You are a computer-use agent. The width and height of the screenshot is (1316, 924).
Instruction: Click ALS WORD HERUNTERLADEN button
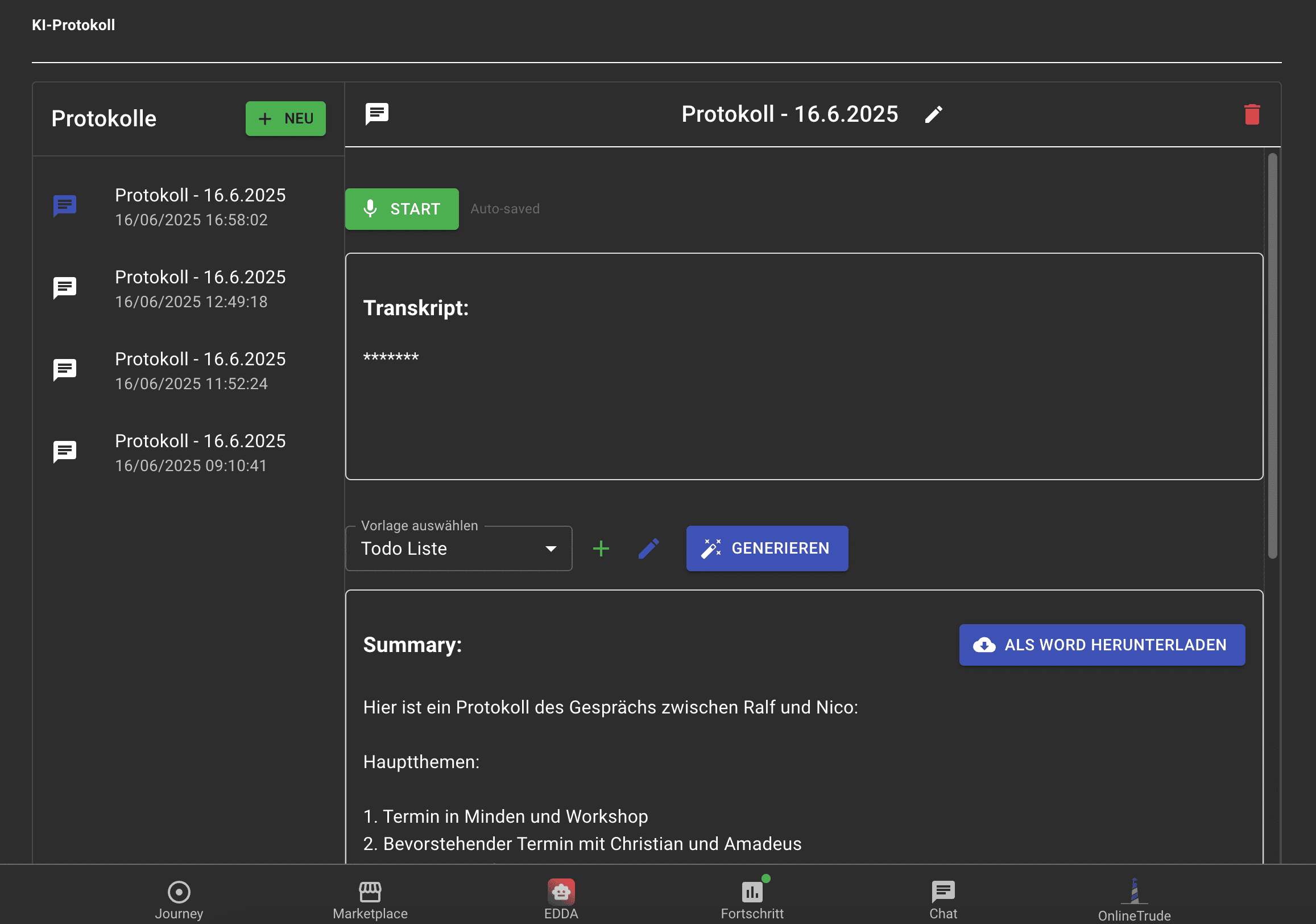point(1101,645)
